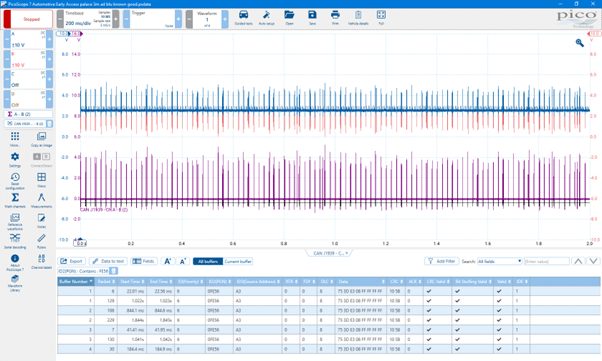Click the Open folder icon
Viewport: 602px width, 361px height.
click(289, 18)
